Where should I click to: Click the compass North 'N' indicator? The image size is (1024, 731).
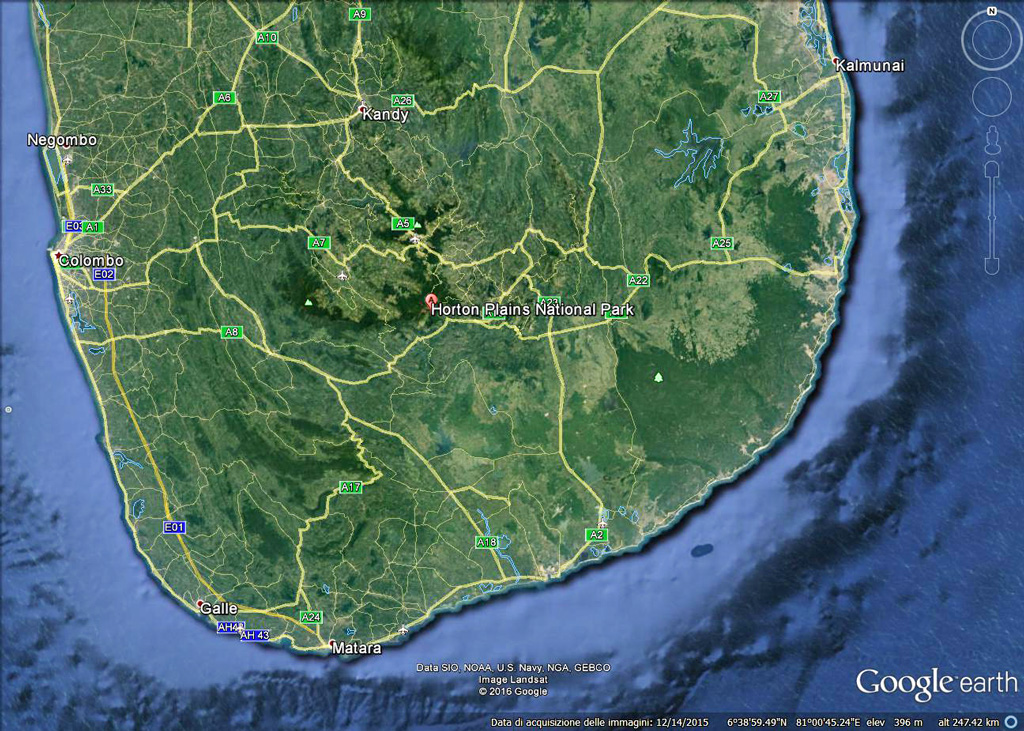(991, 11)
